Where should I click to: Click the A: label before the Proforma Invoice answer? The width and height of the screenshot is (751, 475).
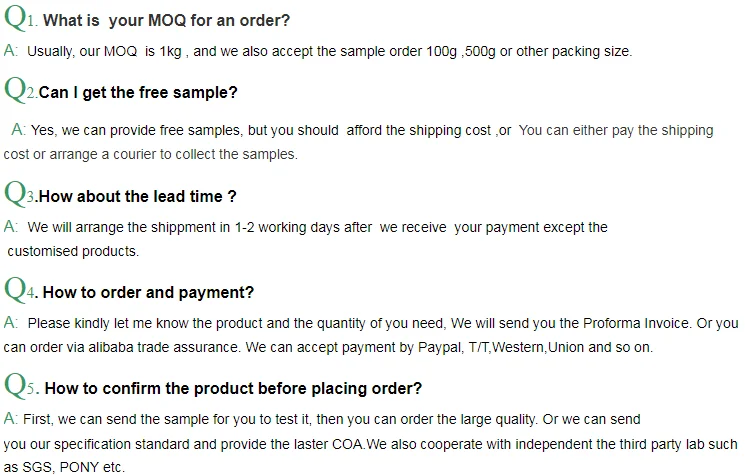tap(11, 323)
